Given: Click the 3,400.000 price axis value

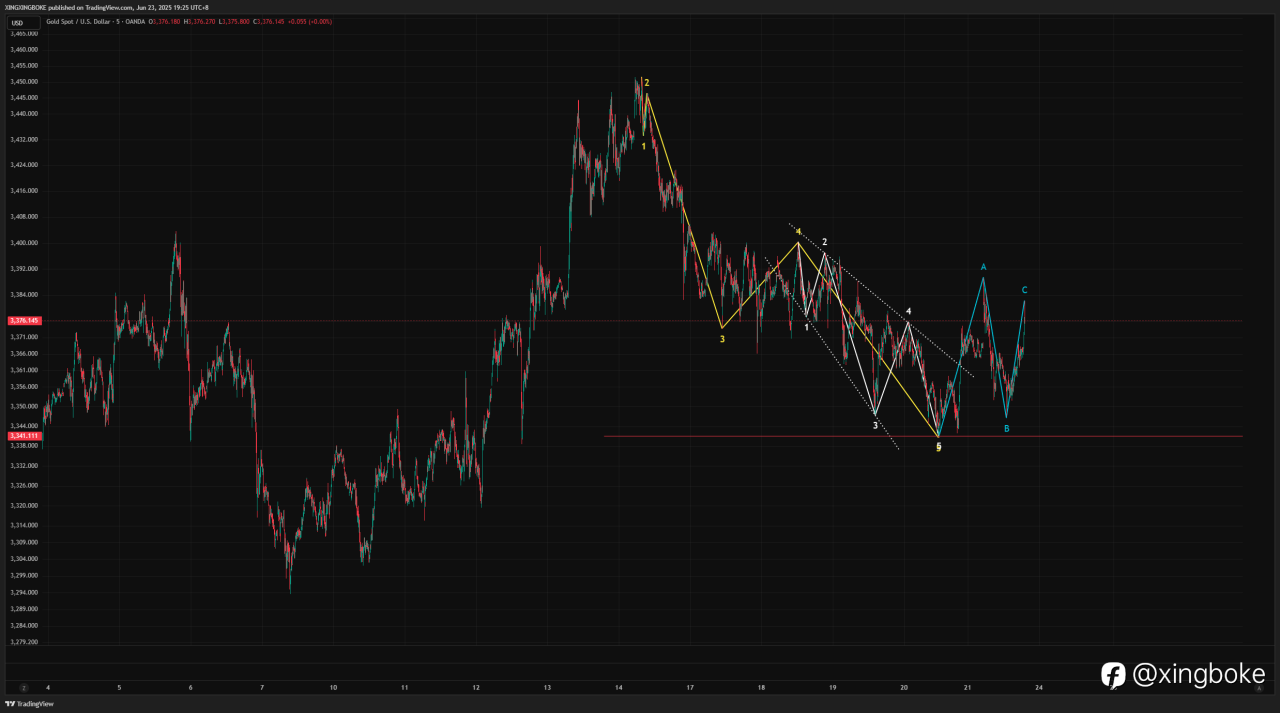Looking at the screenshot, I should click(x=25, y=243).
